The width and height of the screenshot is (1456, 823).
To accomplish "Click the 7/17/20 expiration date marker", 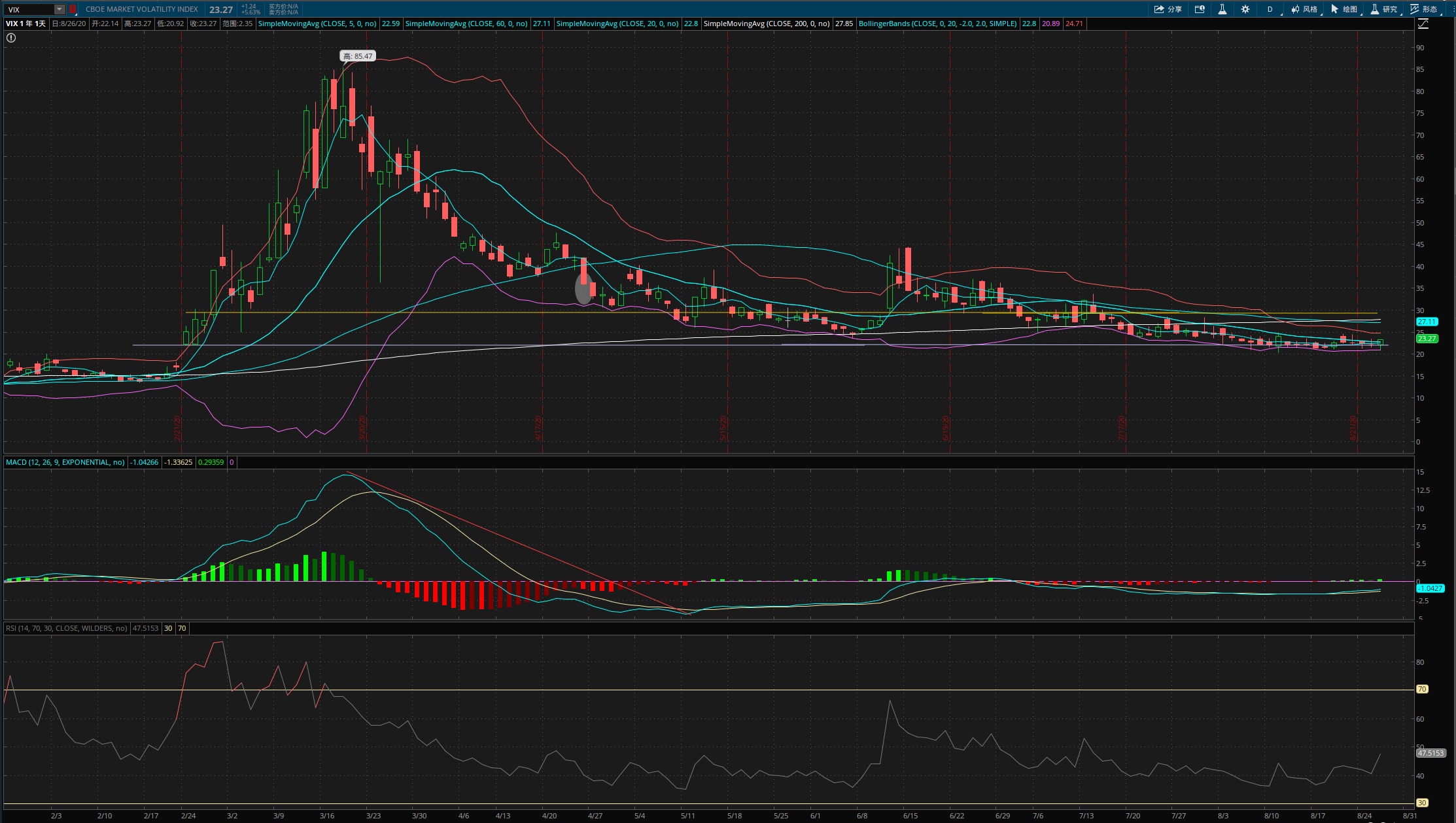I will (1122, 428).
